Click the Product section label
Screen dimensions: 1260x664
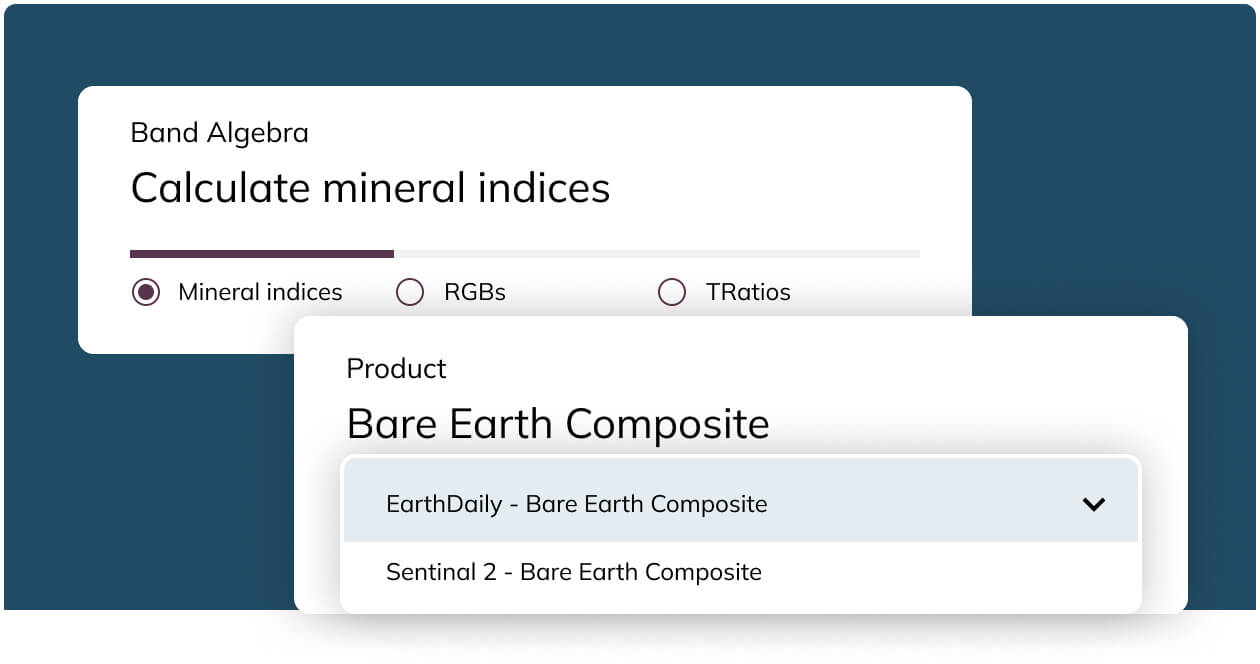(x=396, y=369)
